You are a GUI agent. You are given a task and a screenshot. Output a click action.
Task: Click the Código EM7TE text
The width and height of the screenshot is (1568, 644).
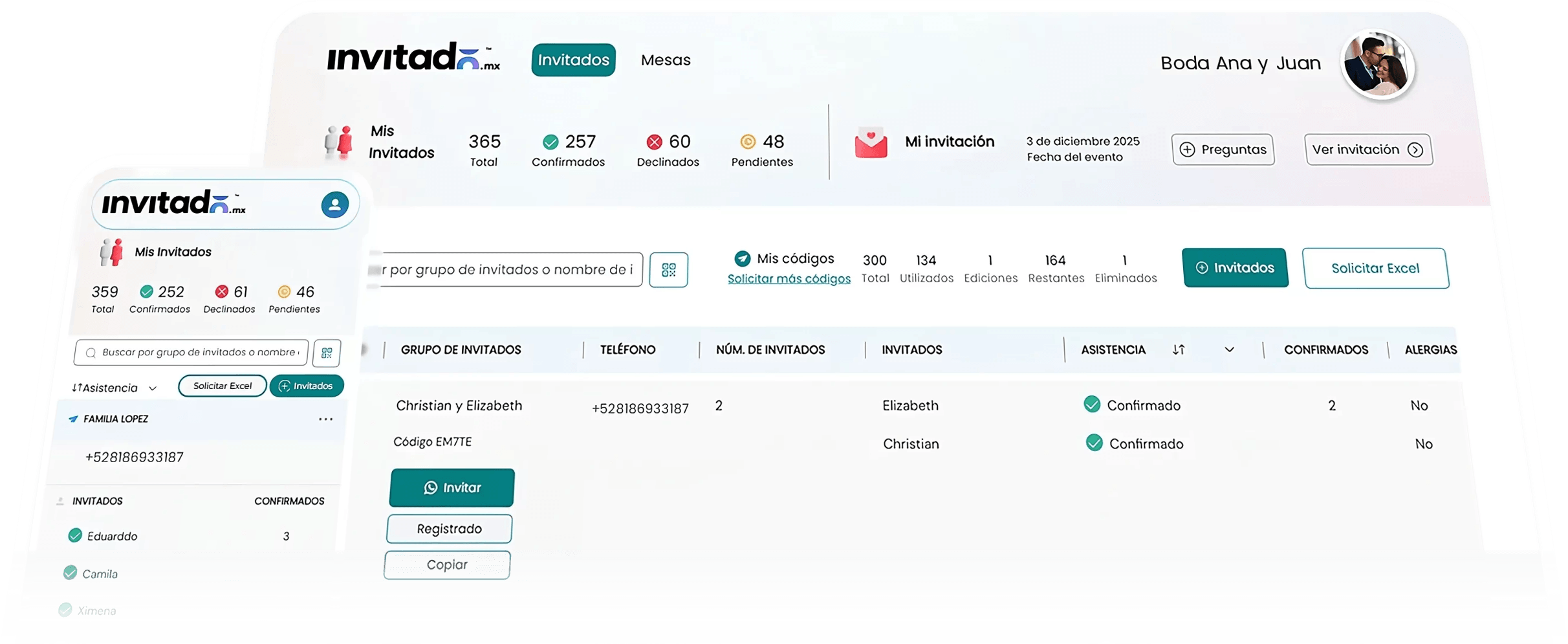point(432,441)
